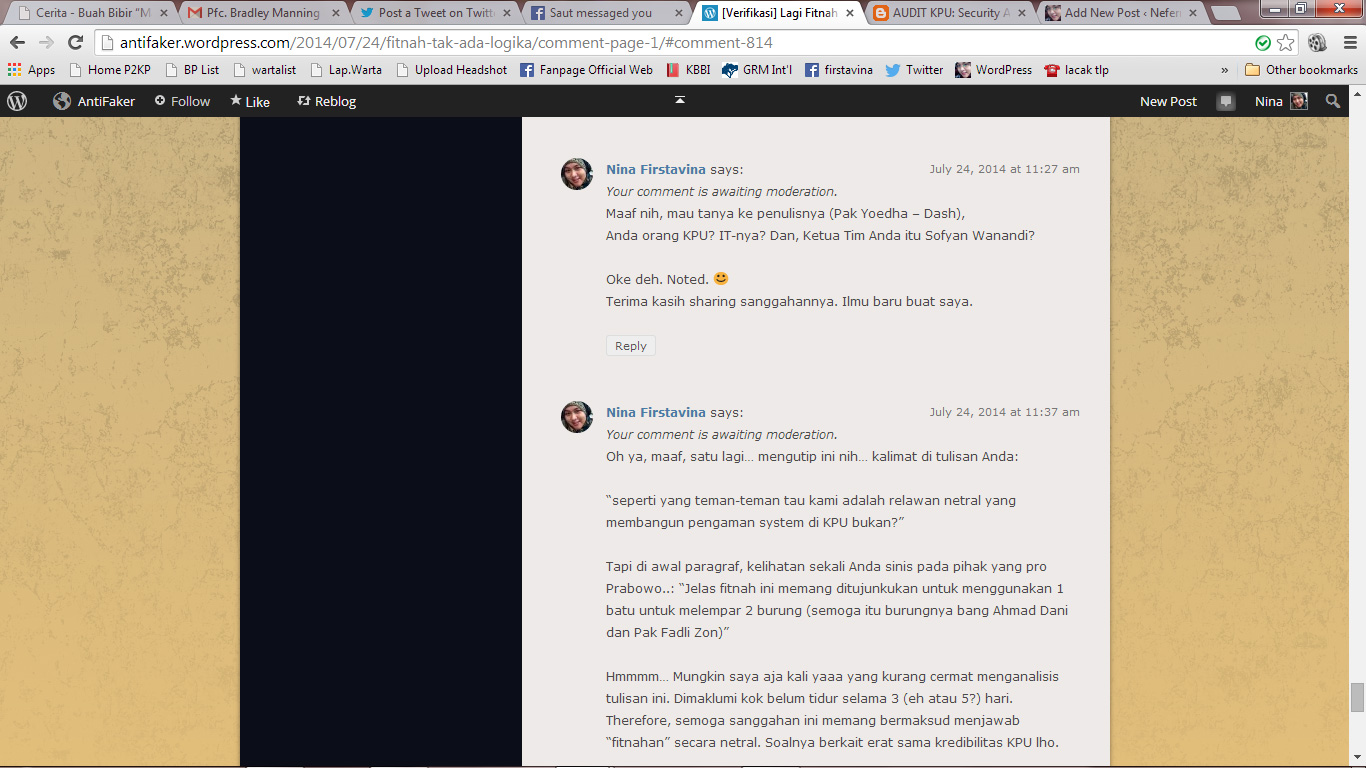This screenshot has height=768, width=1366.
Task: Open the Apps grid in bookmarks bar
Action: point(31,70)
